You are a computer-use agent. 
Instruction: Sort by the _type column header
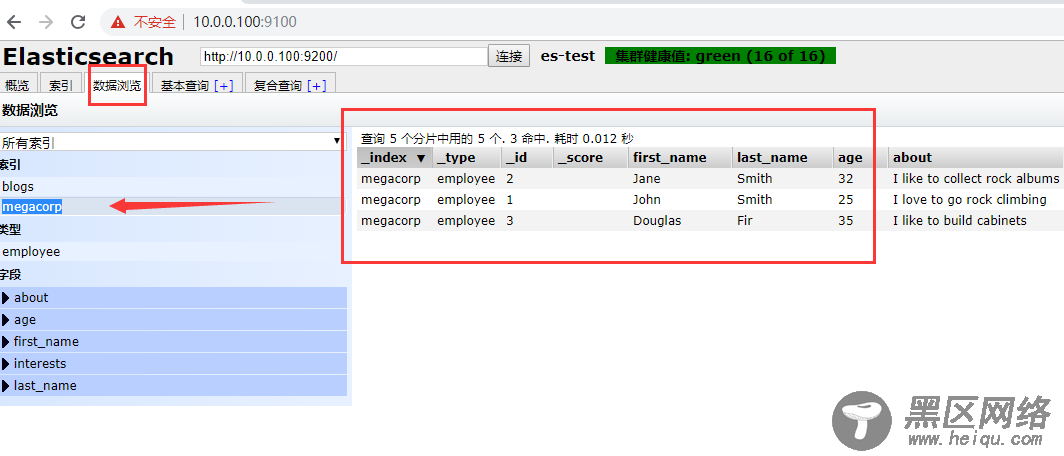pos(467,157)
